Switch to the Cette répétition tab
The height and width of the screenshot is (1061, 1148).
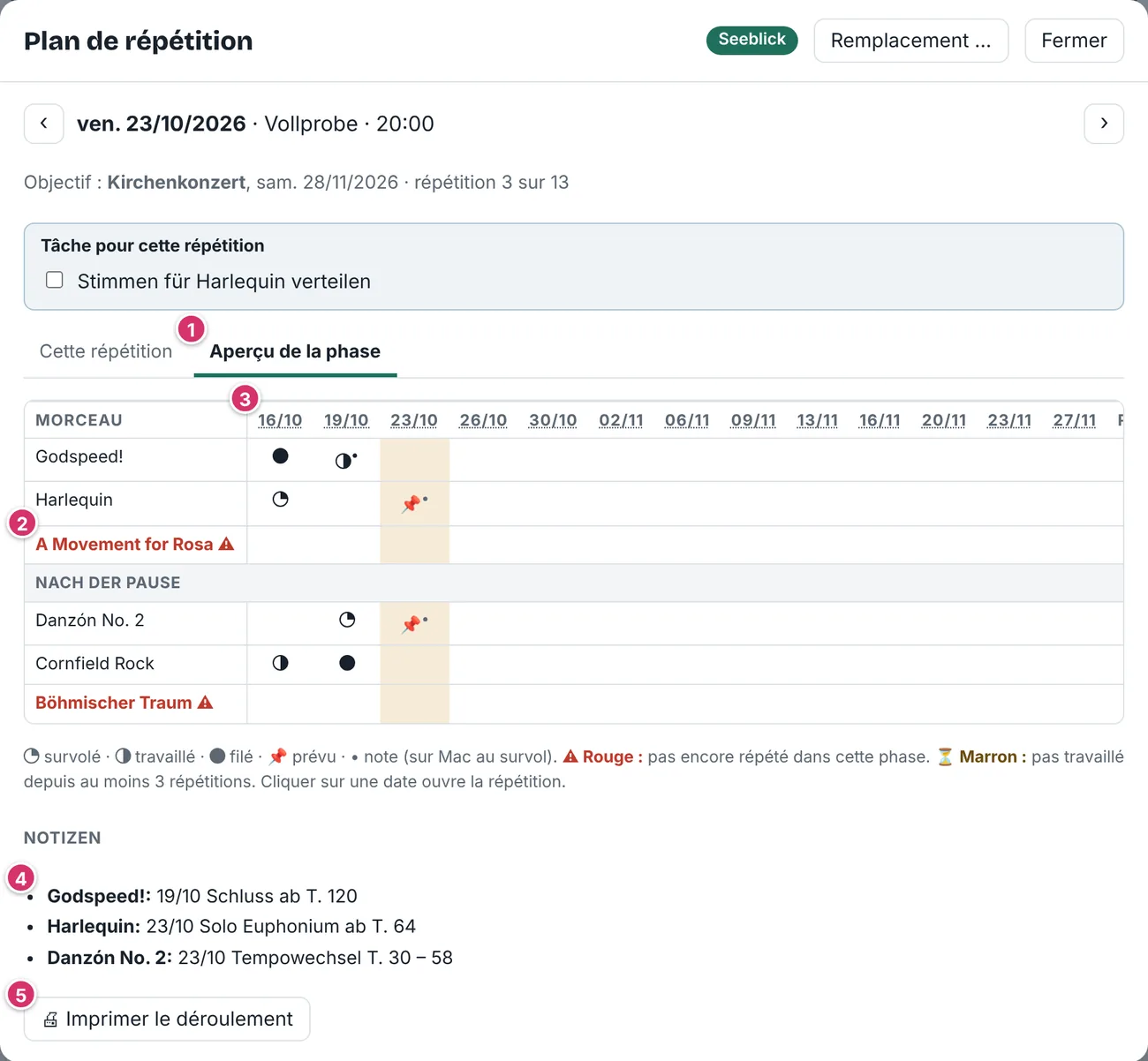click(x=106, y=351)
